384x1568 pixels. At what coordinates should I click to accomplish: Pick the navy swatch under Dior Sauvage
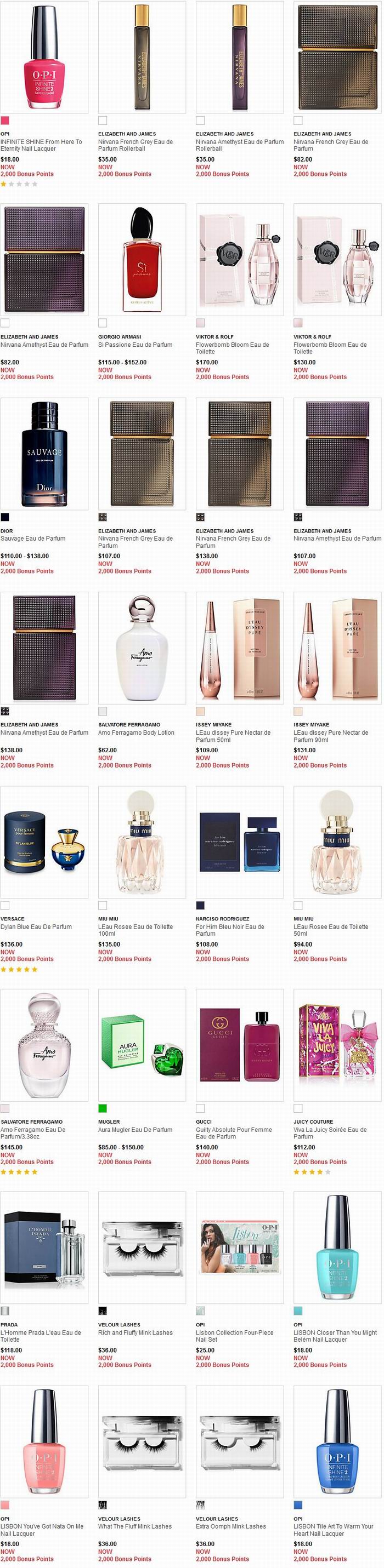pyautogui.click(x=5, y=517)
